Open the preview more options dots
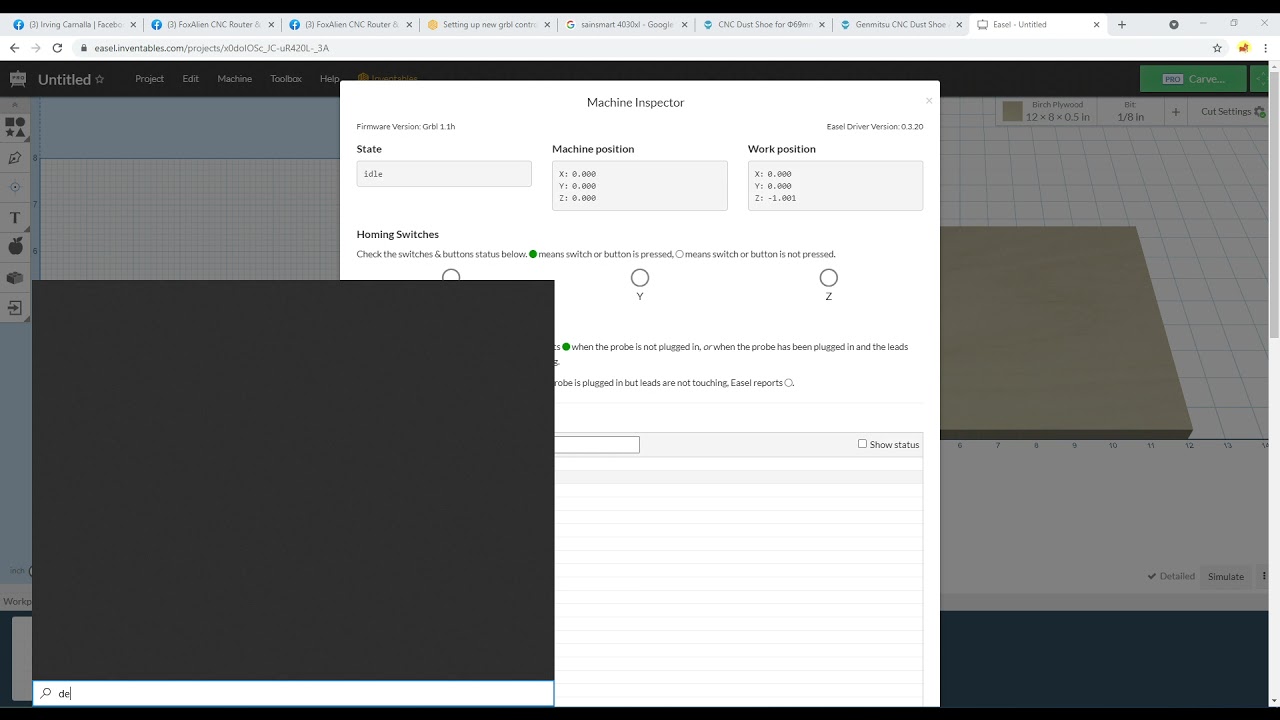The height and width of the screenshot is (720, 1280). pos(1264,576)
